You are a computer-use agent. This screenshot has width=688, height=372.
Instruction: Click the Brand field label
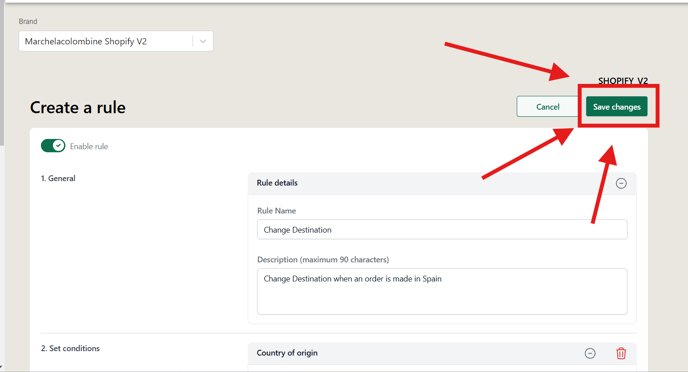[x=28, y=21]
